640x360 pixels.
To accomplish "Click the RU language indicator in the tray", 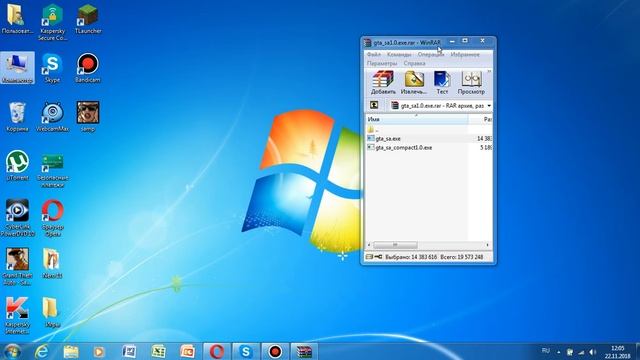I will pyautogui.click(x=546, y=351).
